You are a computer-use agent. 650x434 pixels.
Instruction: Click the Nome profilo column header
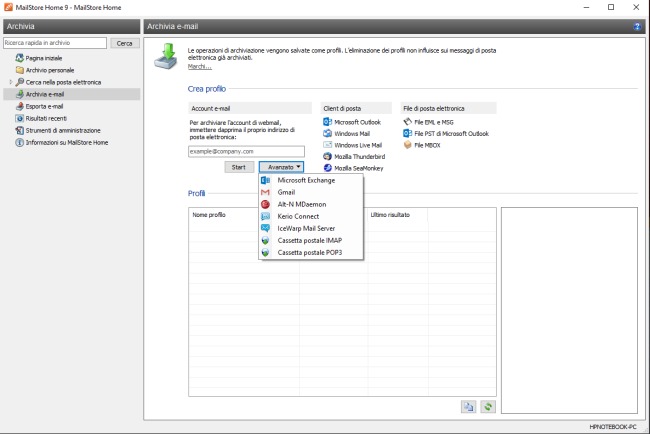coord(209,215)
